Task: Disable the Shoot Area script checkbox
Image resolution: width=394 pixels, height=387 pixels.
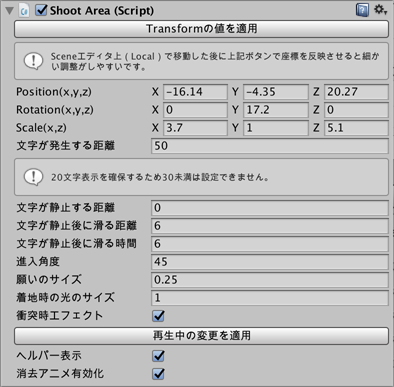Action: [41, 10]
